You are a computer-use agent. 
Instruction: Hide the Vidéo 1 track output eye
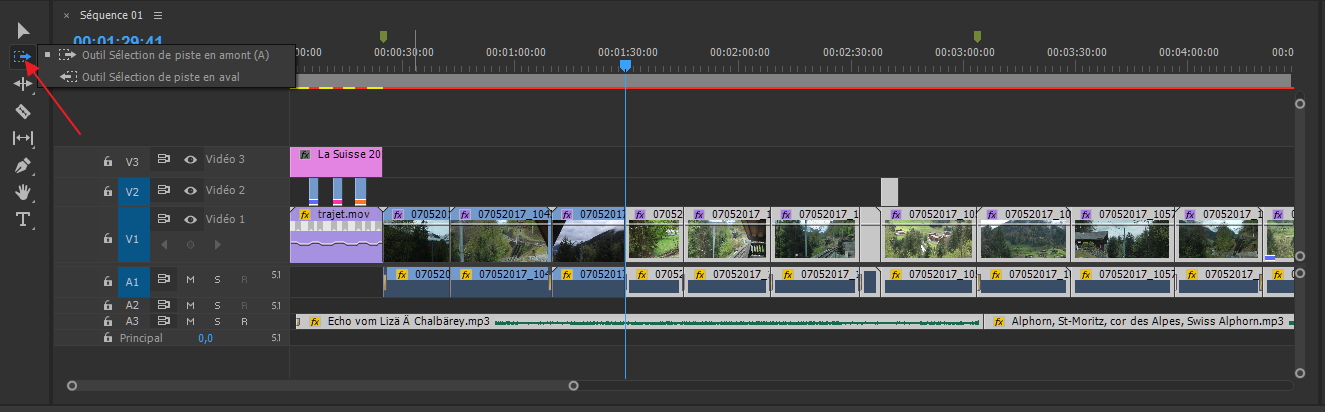tap(190, 219)
